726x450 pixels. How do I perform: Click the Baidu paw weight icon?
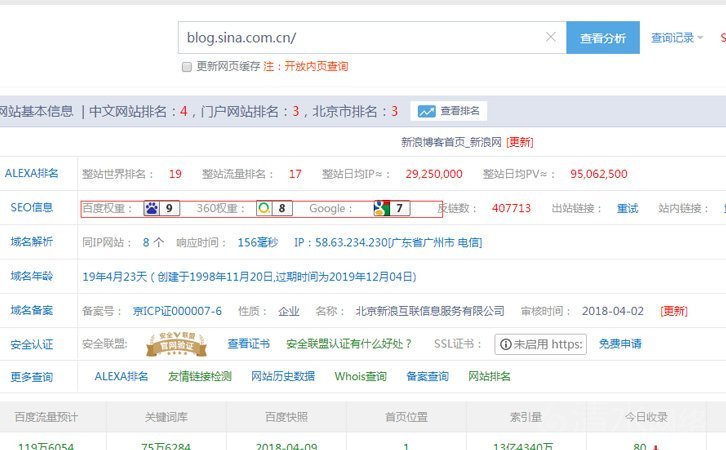tap(151, 208)
